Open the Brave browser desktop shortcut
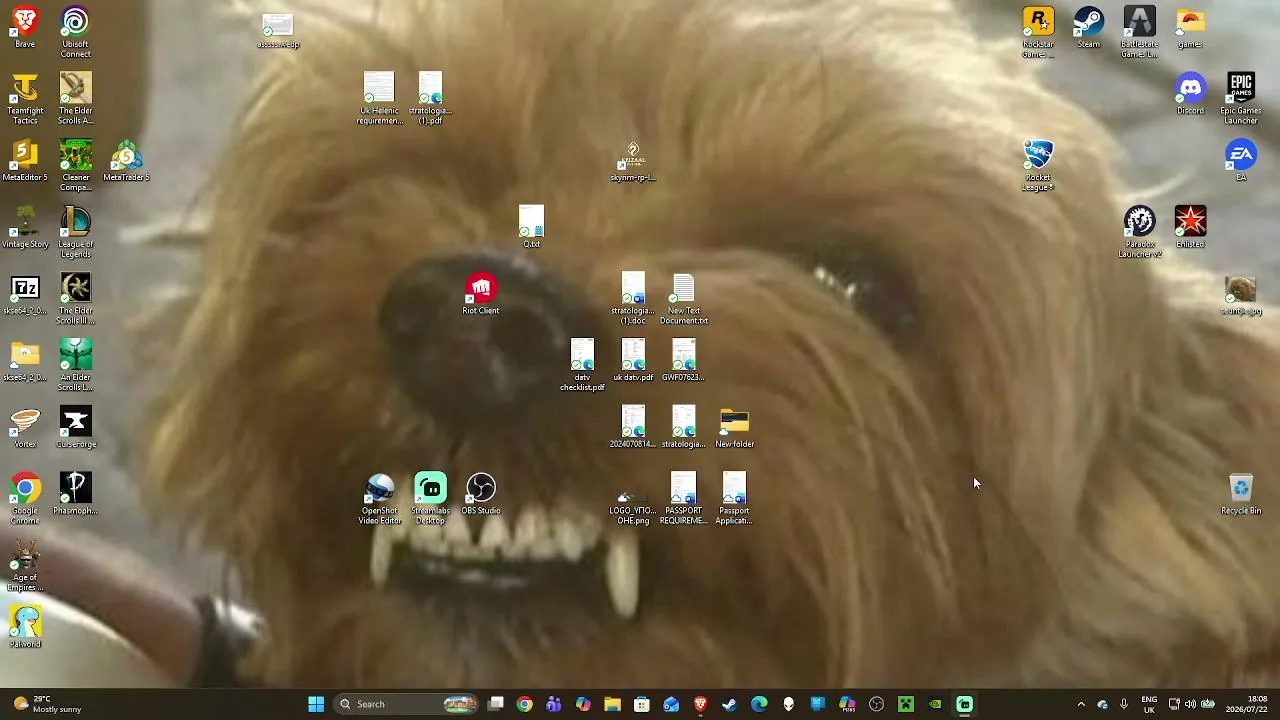Screen dimensions: 1280x720 click(25, 27)
